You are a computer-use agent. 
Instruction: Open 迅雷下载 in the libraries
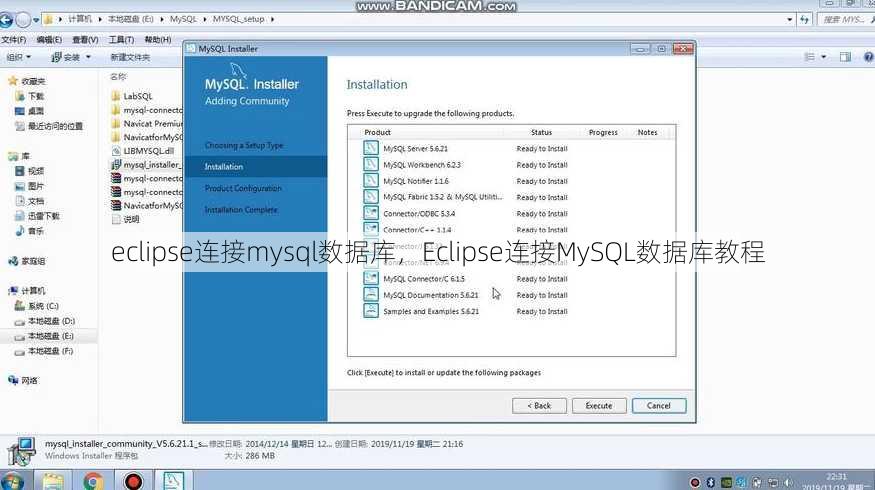tap(37, 216)
